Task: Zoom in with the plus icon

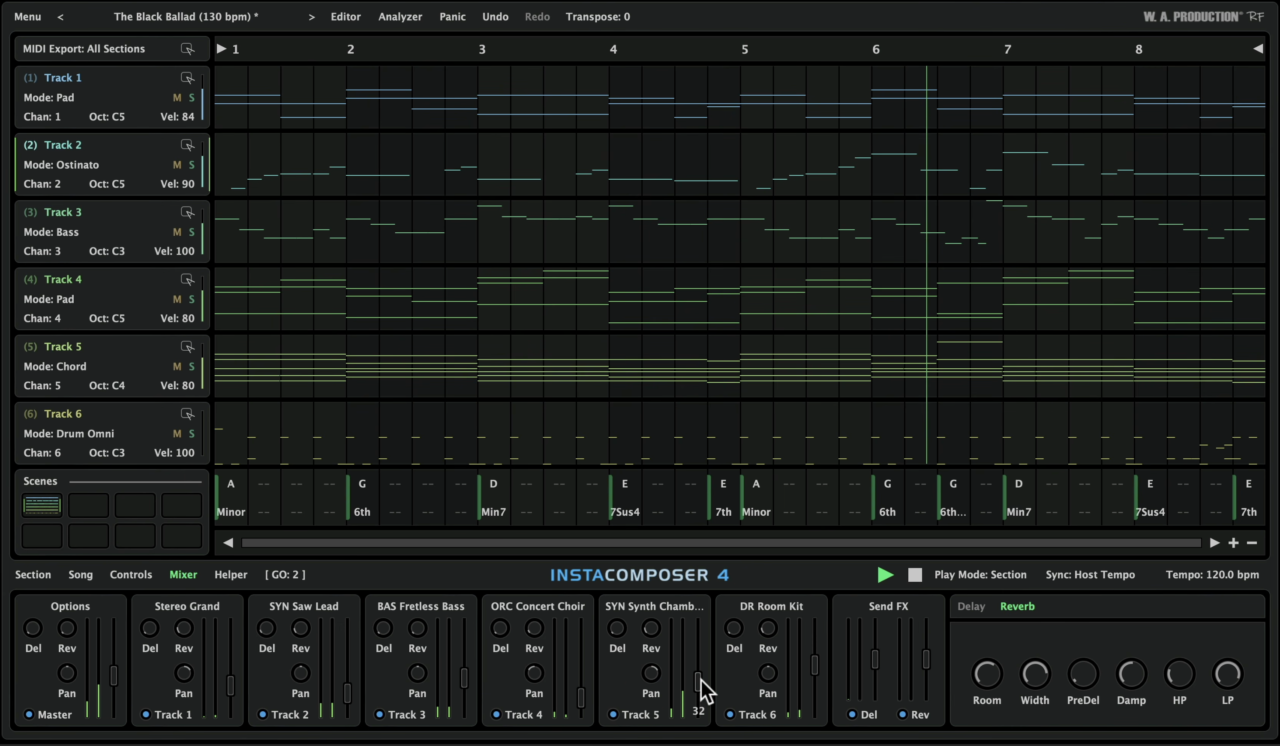Action: pos(1233,543)
